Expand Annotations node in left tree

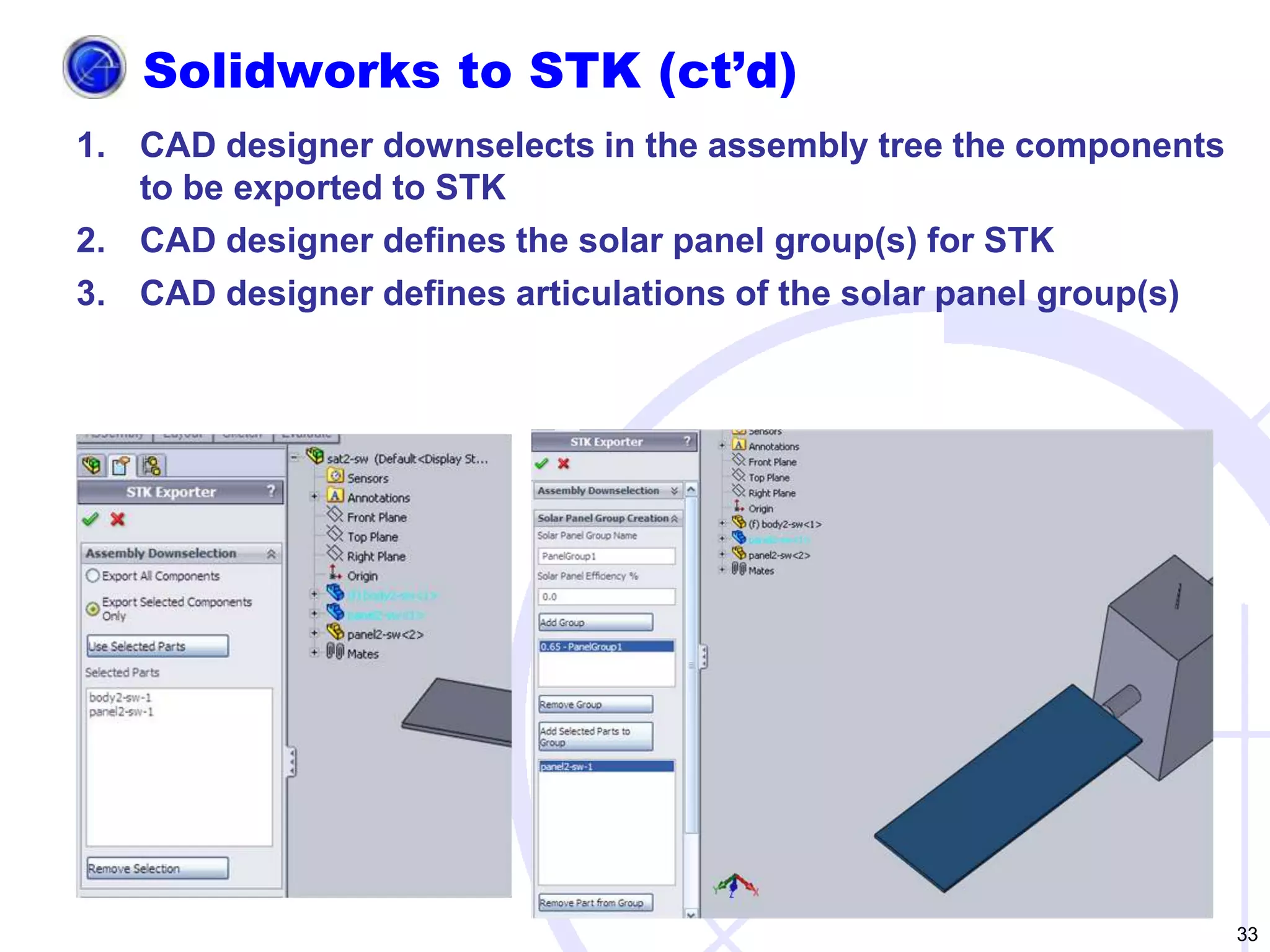[314, 496]
